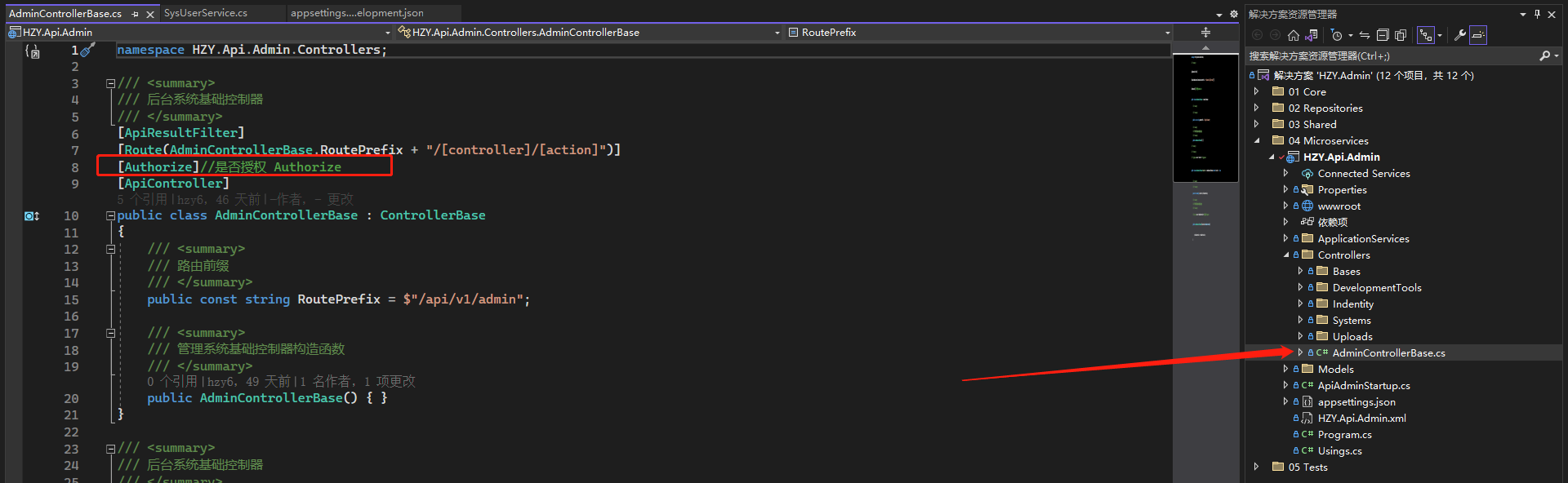Click the Pending Changes Filter clock icon
The height and width of the screenshot is (483, 1568).
coord(1336,35)
